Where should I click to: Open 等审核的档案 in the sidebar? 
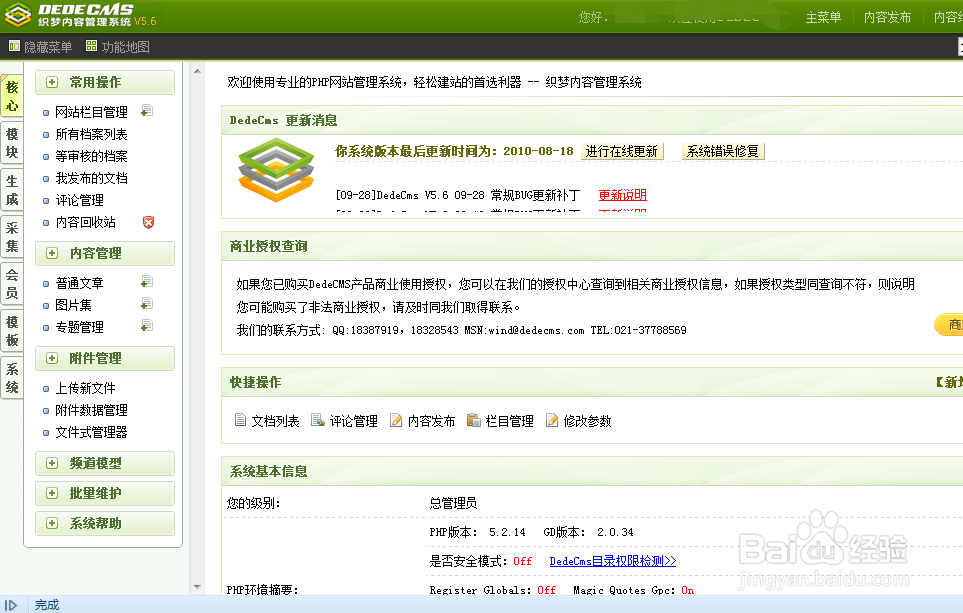92,156
